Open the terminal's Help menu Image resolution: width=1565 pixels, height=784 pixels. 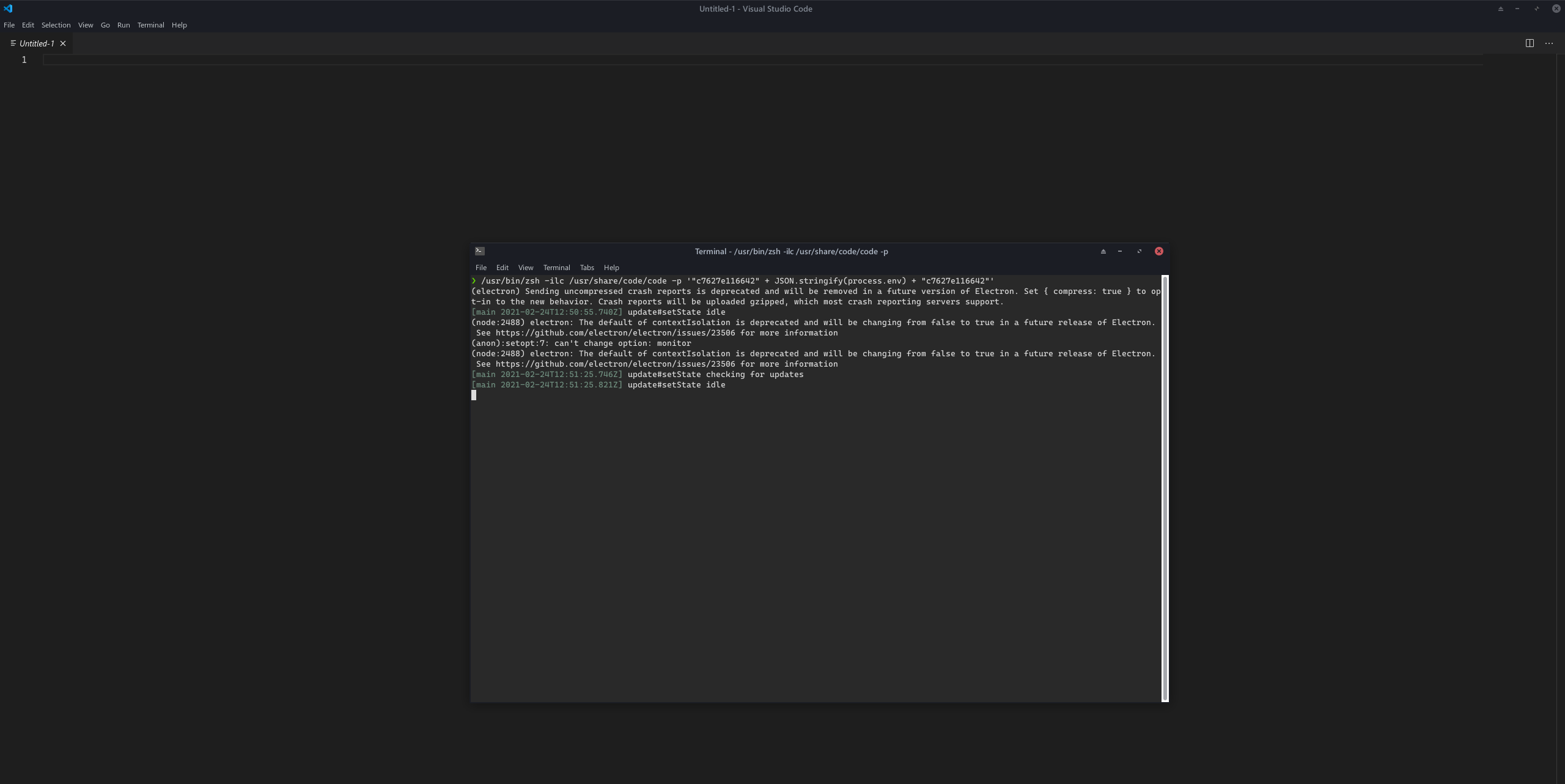[x=610, y=268]
